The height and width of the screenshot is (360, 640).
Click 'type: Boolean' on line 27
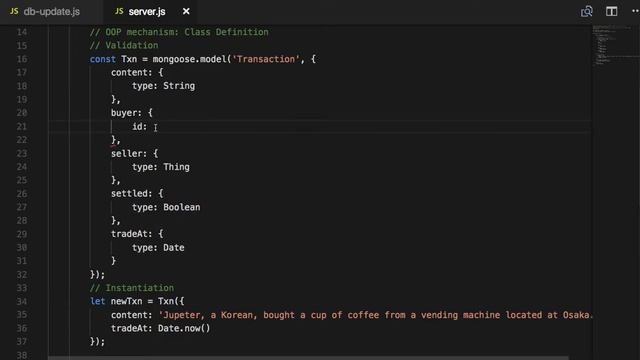coord(166,207)
